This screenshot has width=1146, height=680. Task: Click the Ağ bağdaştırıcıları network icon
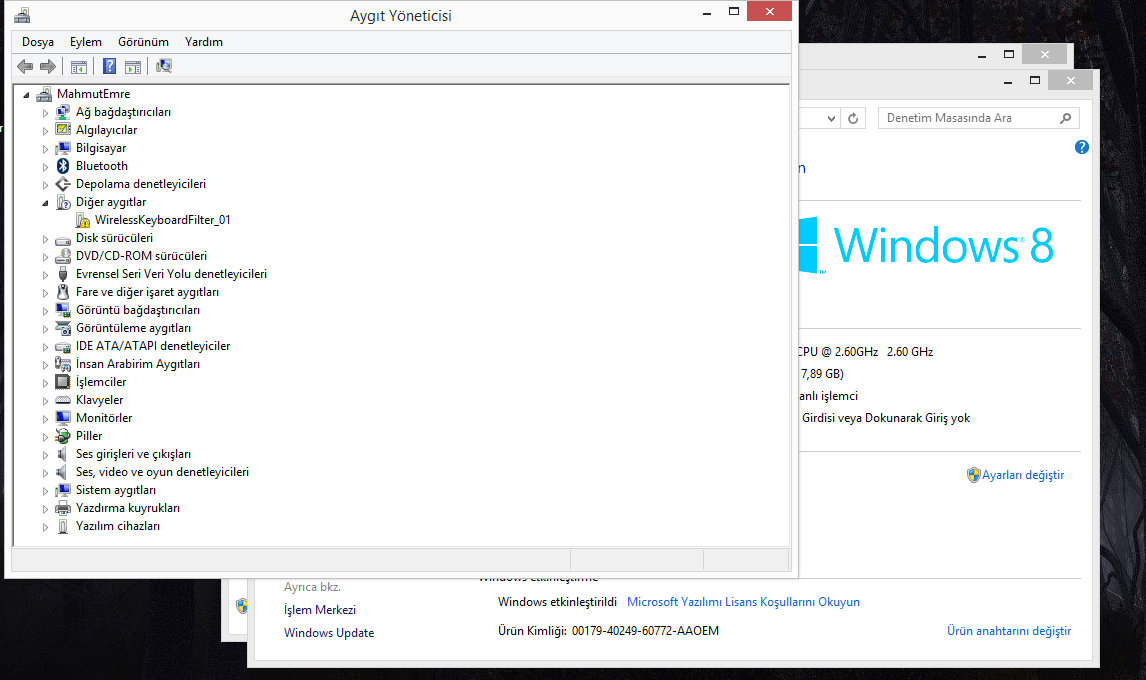[63, 112]
